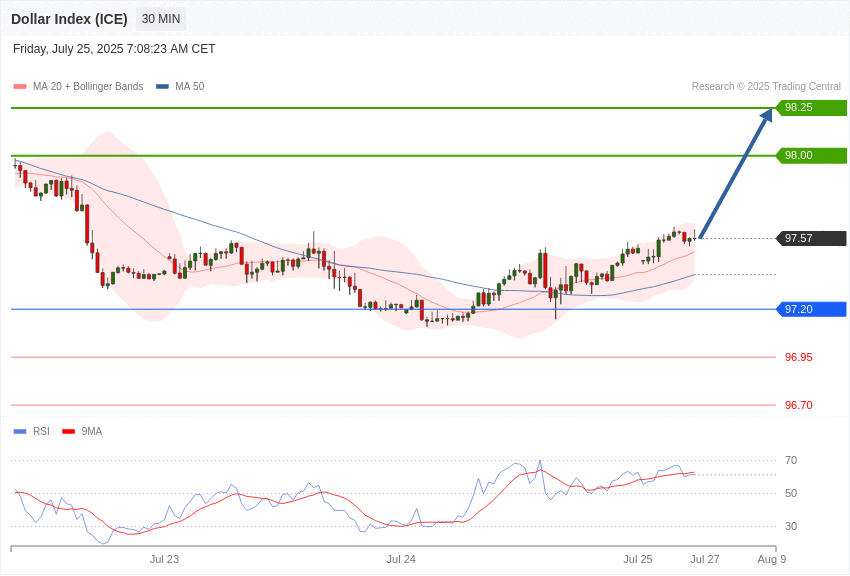Click the 'RSI' legend label
The height and width of the screenshot is (576, 850).
(41, 432)
